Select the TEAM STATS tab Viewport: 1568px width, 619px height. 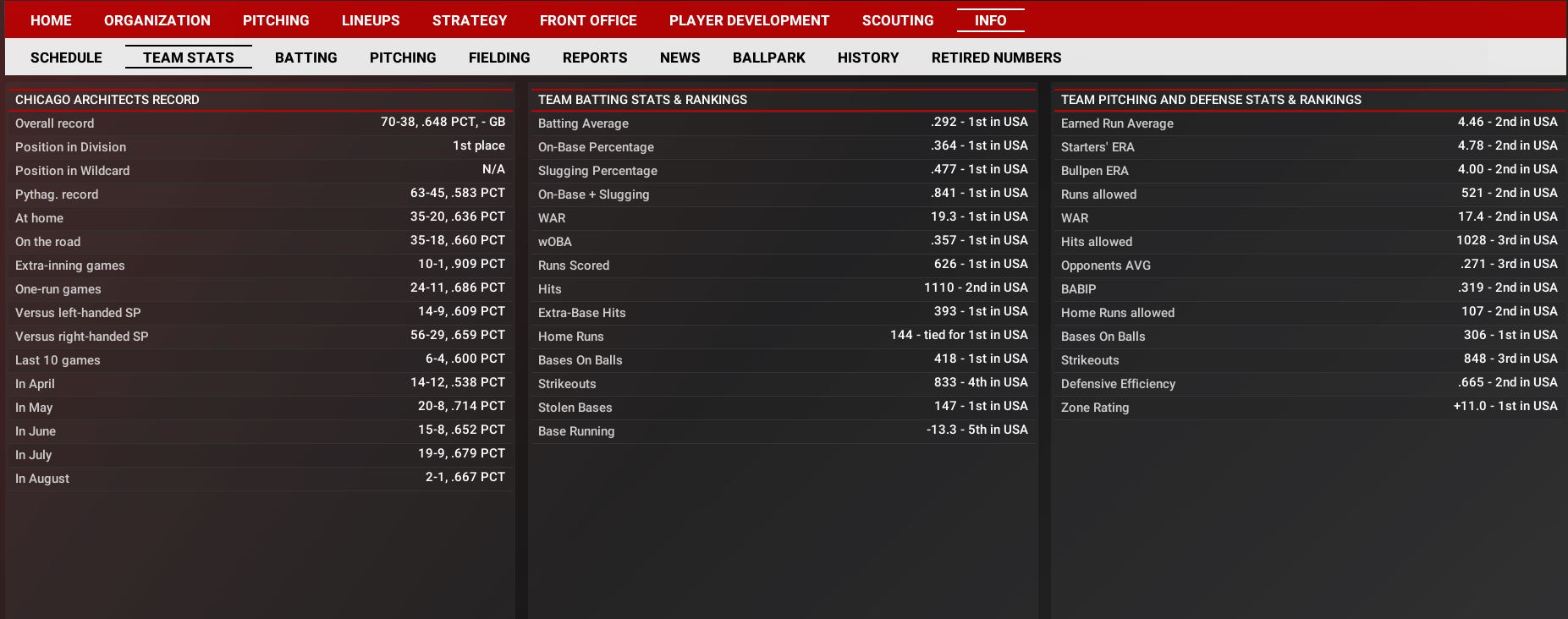(188, 58)
